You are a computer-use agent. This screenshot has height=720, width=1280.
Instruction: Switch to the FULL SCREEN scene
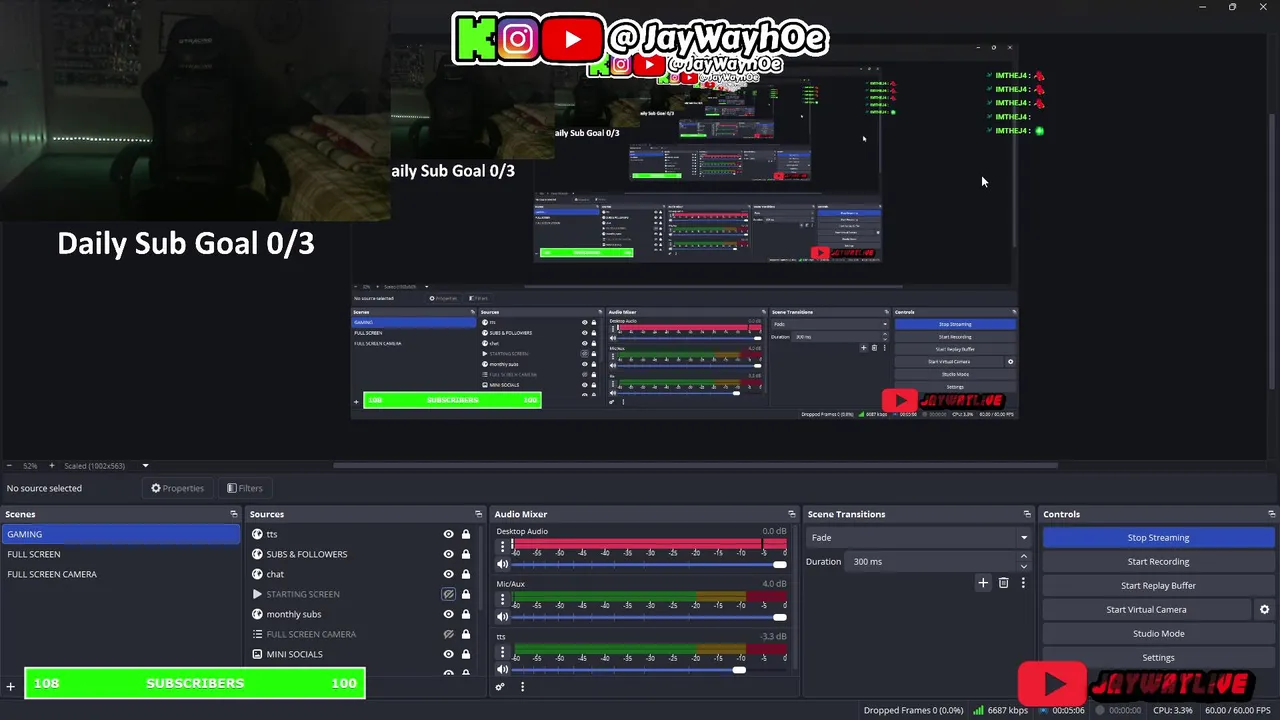121,554
